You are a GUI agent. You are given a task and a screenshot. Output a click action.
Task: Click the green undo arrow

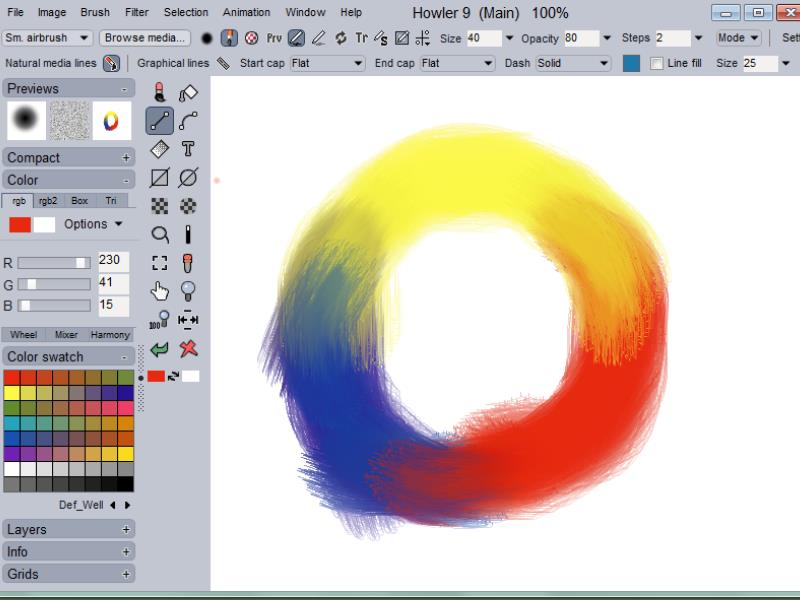point(160,349)
